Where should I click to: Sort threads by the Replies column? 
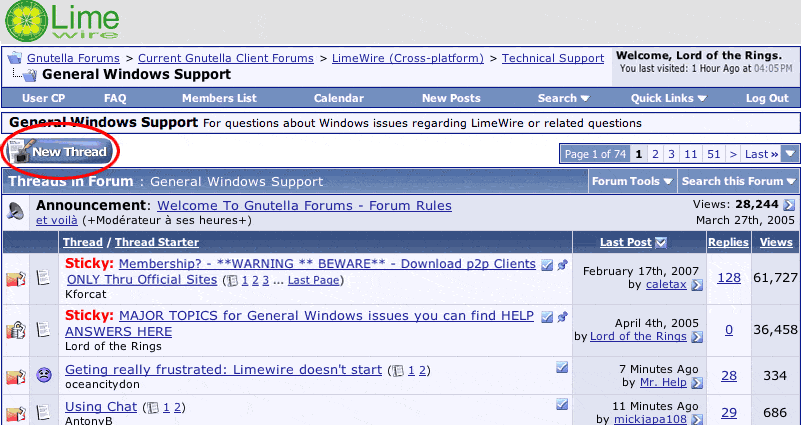[x=728, y=242]
